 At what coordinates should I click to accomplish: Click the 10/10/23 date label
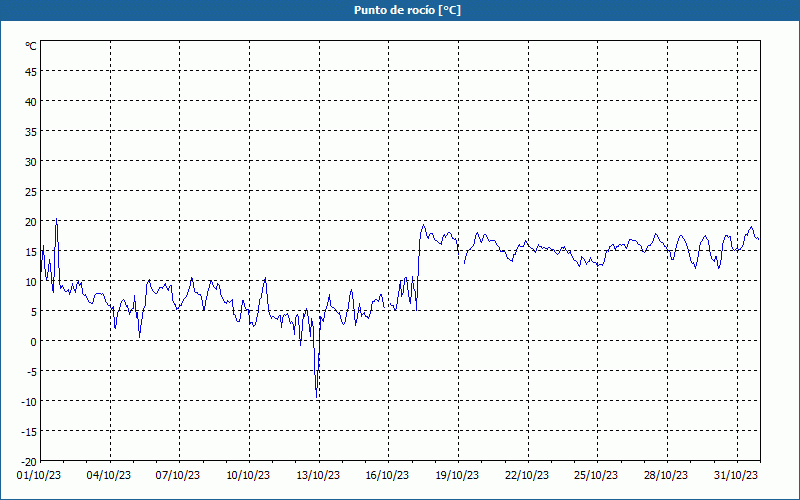click(x=248, y=475)
